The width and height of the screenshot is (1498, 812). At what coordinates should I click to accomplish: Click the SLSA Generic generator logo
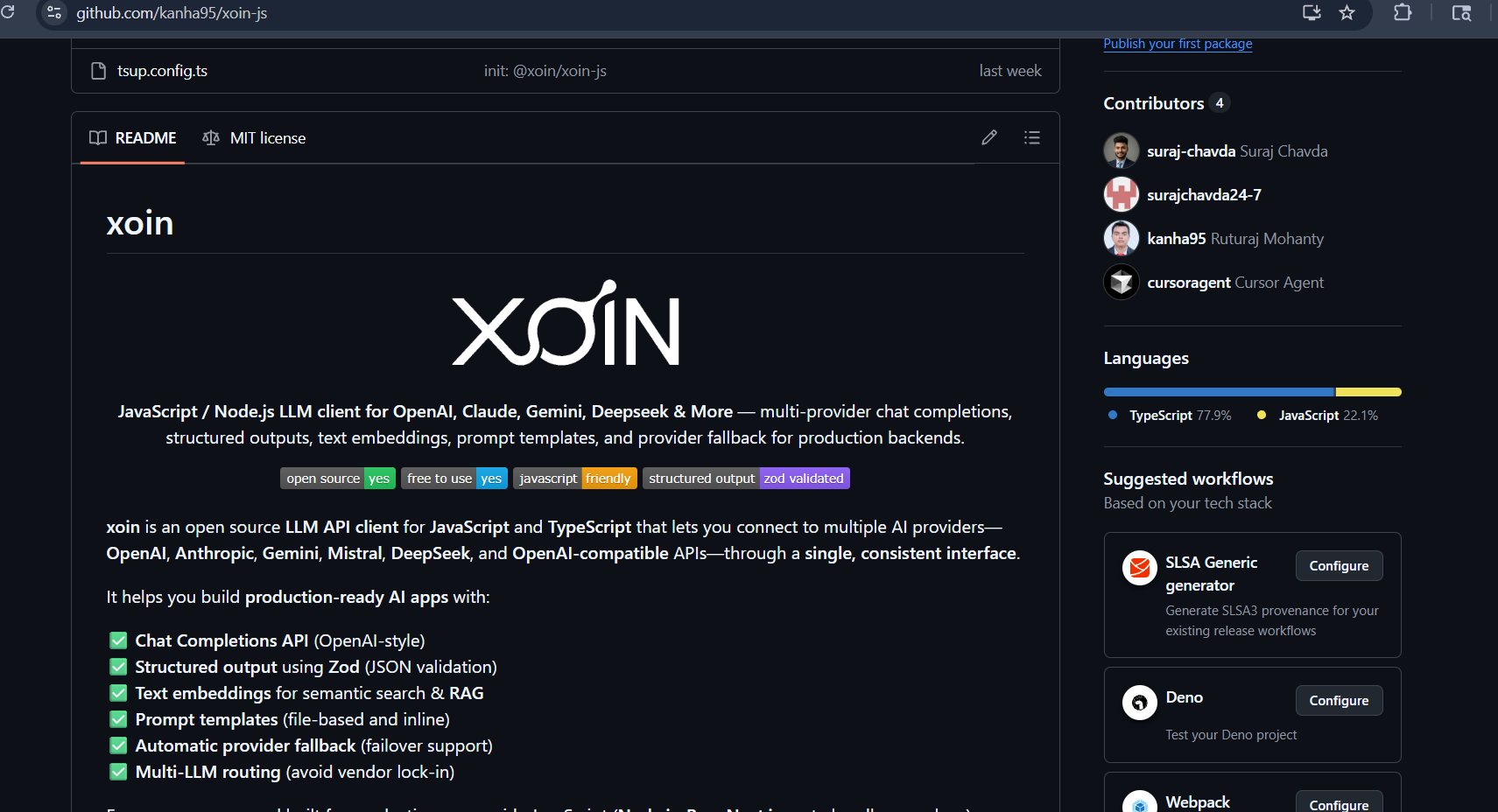[1140, 568]
